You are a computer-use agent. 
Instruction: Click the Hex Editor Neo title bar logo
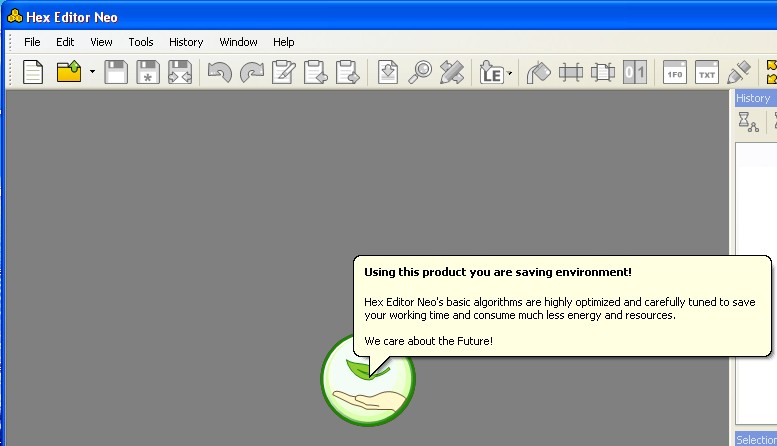coord(15,16)
